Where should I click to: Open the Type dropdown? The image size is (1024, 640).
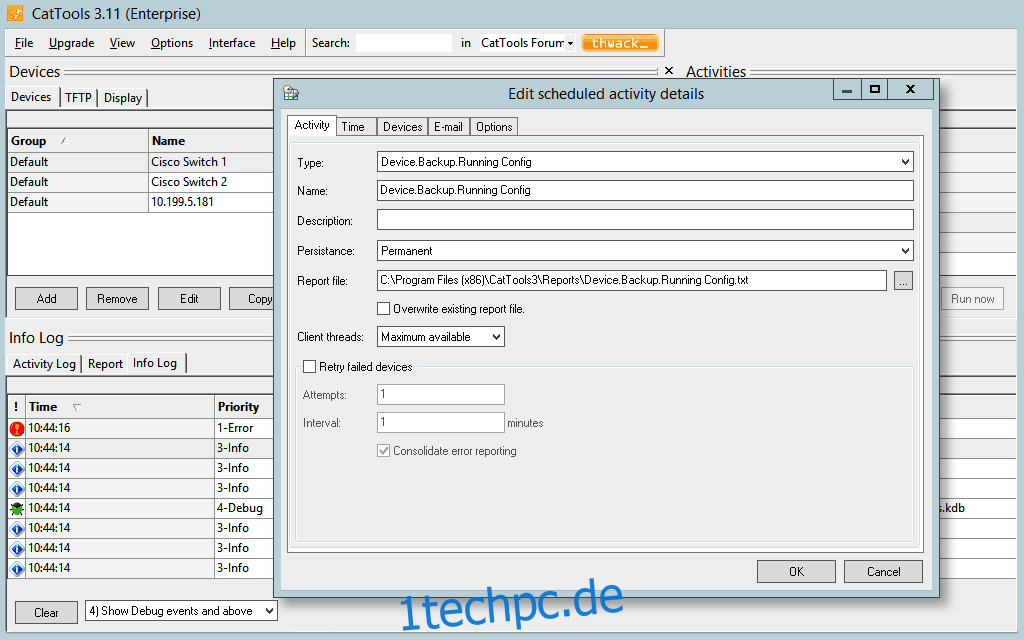click(905, 162)
